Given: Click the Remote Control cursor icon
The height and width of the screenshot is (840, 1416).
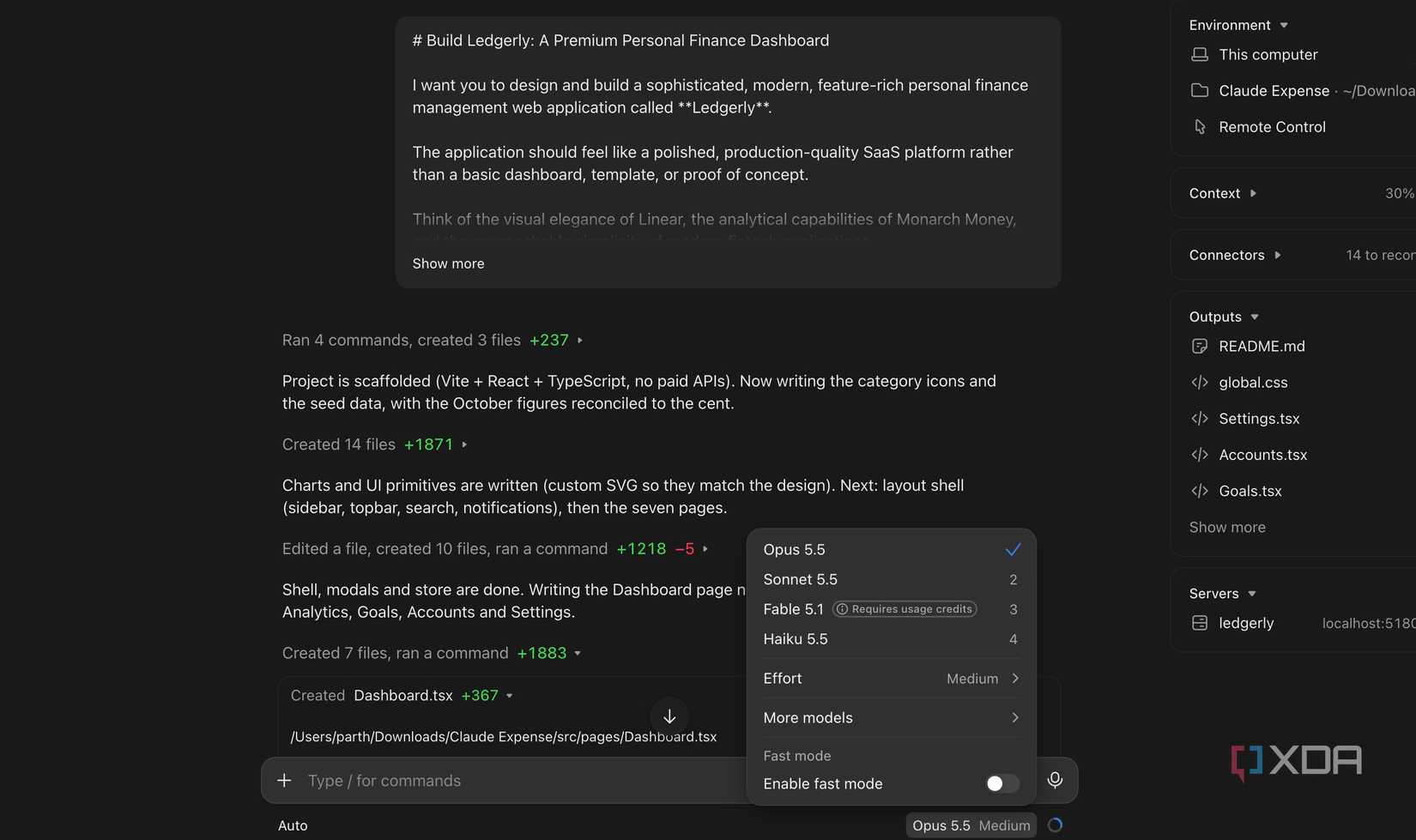Looking at the screenshot, I should pos(1200,127).
